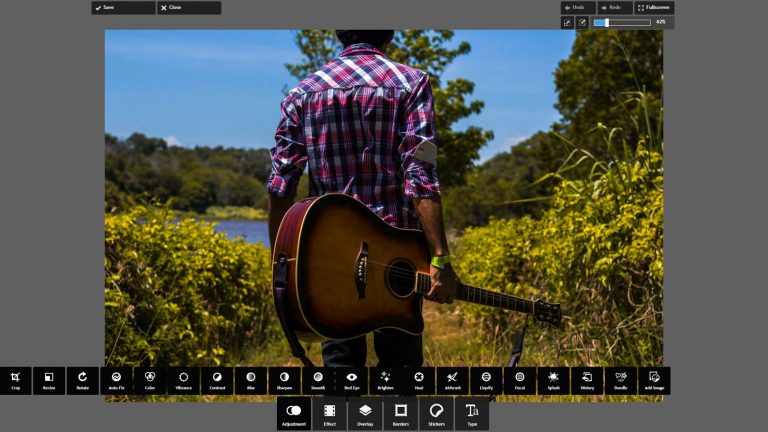Viewport: 768px width, 432px height.
Task: Open the Stickers tab
Action: coord(436,413)
